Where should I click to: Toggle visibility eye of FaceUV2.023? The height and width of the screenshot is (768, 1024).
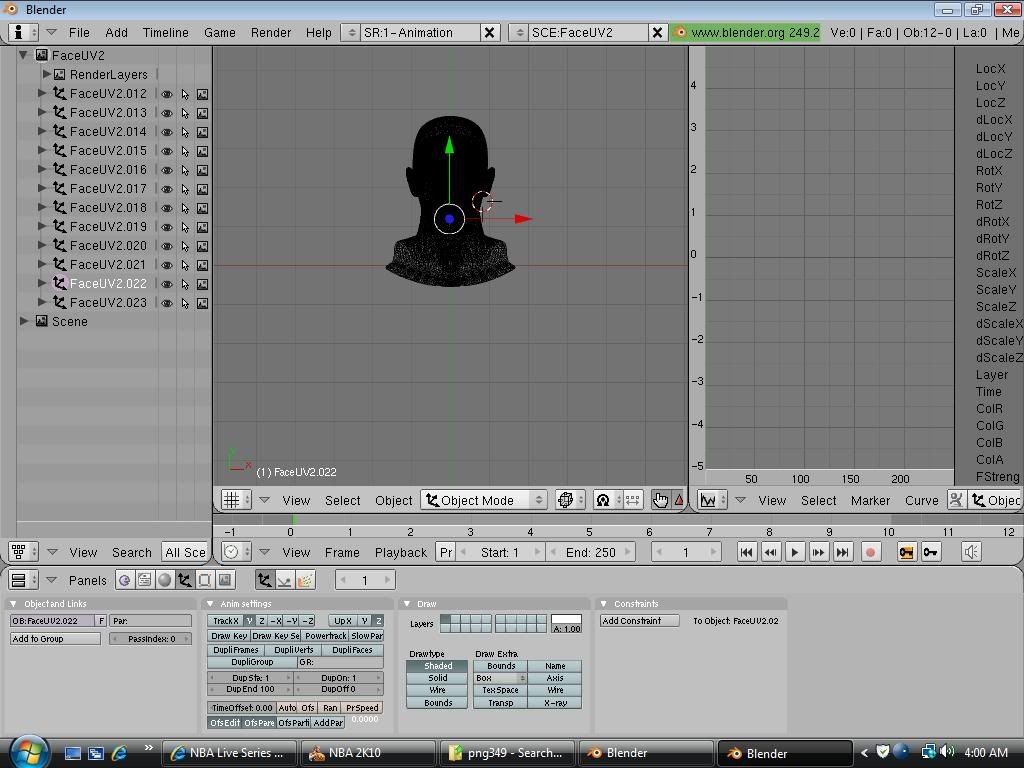(167, 303)
